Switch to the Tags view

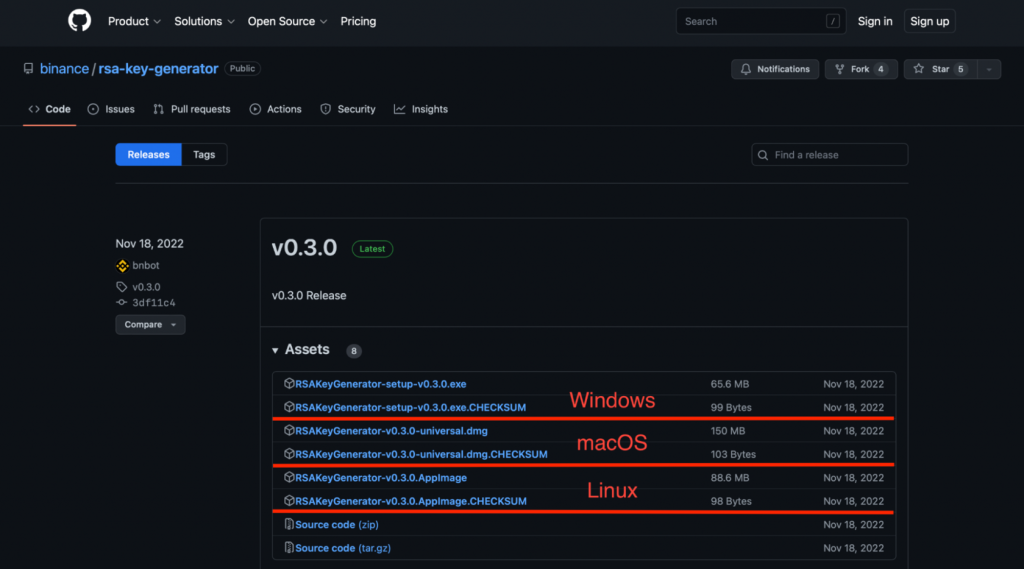point(204,155)
